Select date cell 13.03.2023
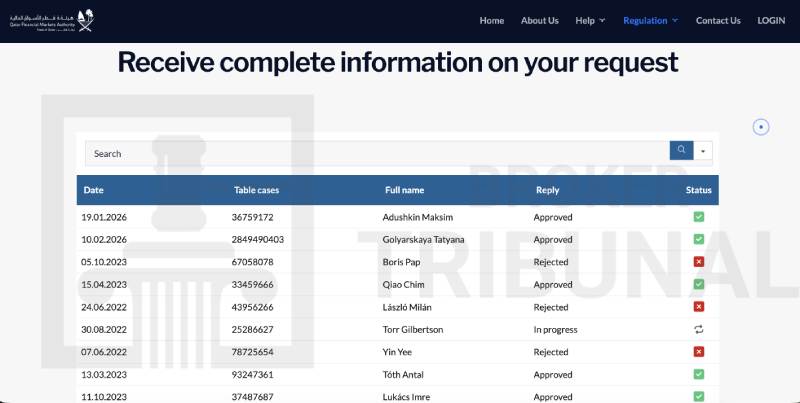Viewport: 800px width, 403px height. (104, 374)
